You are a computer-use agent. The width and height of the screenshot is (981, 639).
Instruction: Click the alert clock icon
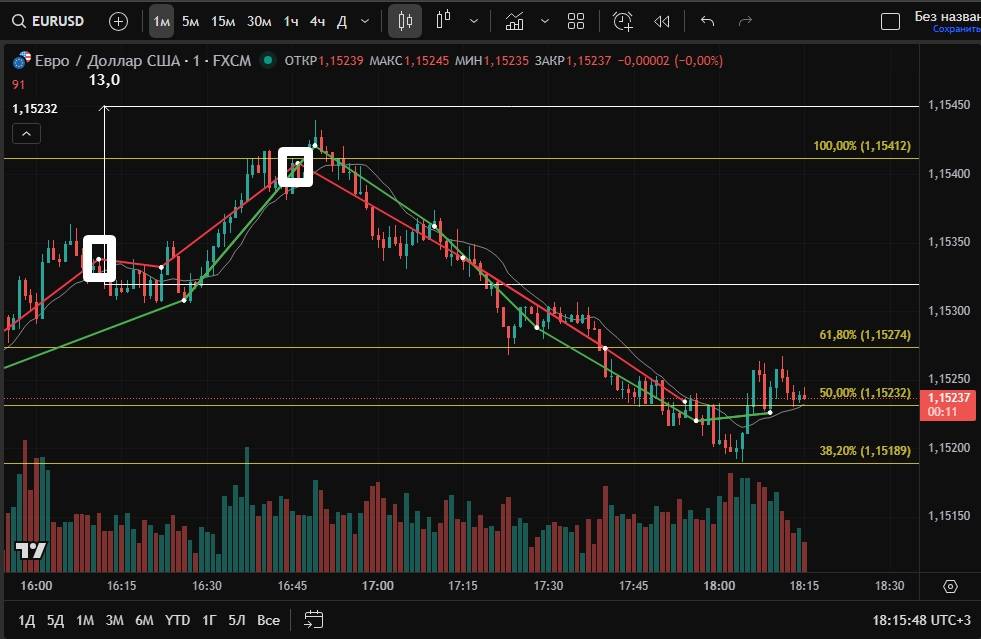pyautogui.click(x=623, y=21)
